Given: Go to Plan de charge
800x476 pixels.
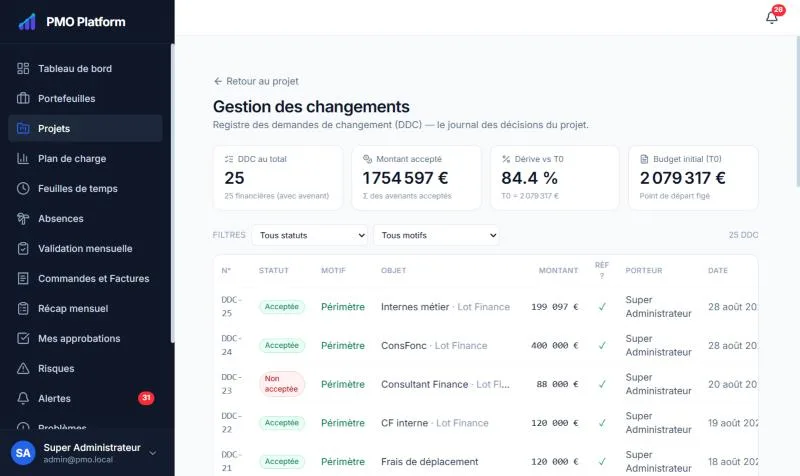Looking at the screenshot, I should [85, 159].
